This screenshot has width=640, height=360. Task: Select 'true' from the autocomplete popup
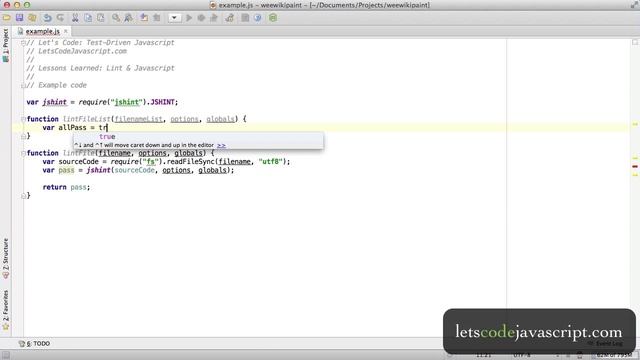point(198,137)
